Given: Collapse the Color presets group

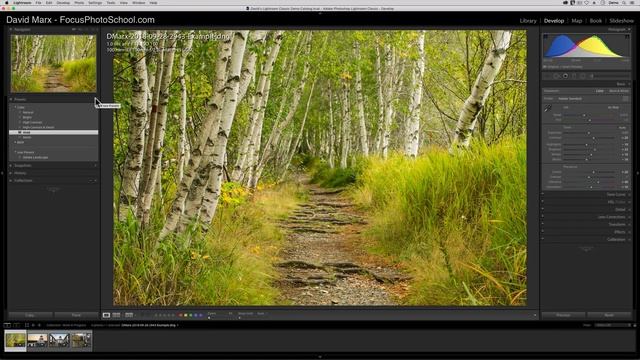Looking at the screenshot, I should coord(16,107).
